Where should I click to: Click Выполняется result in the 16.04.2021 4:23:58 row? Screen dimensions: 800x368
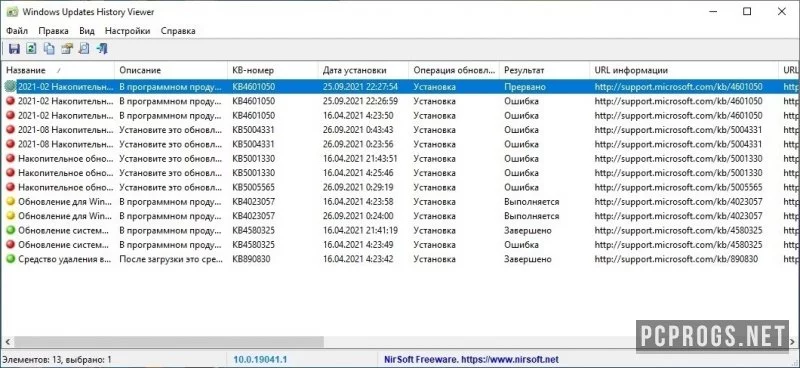(532, 202)
